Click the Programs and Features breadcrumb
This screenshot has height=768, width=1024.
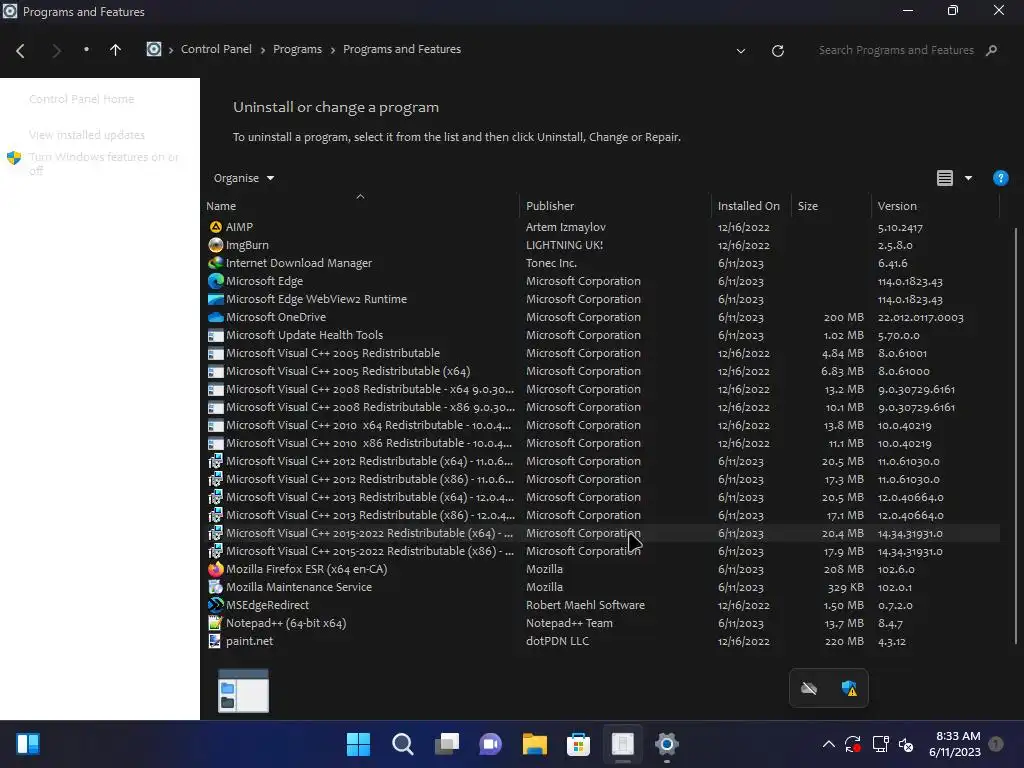point(402,49)
